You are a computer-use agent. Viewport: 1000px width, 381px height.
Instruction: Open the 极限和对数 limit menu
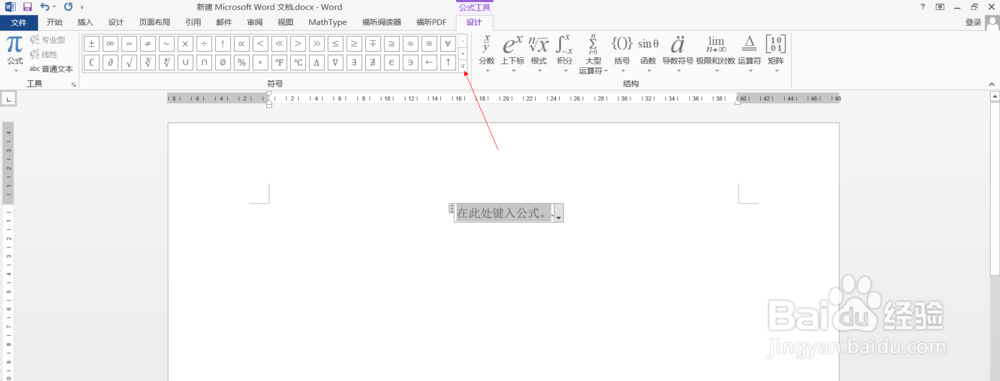click(x=716, y=54)
